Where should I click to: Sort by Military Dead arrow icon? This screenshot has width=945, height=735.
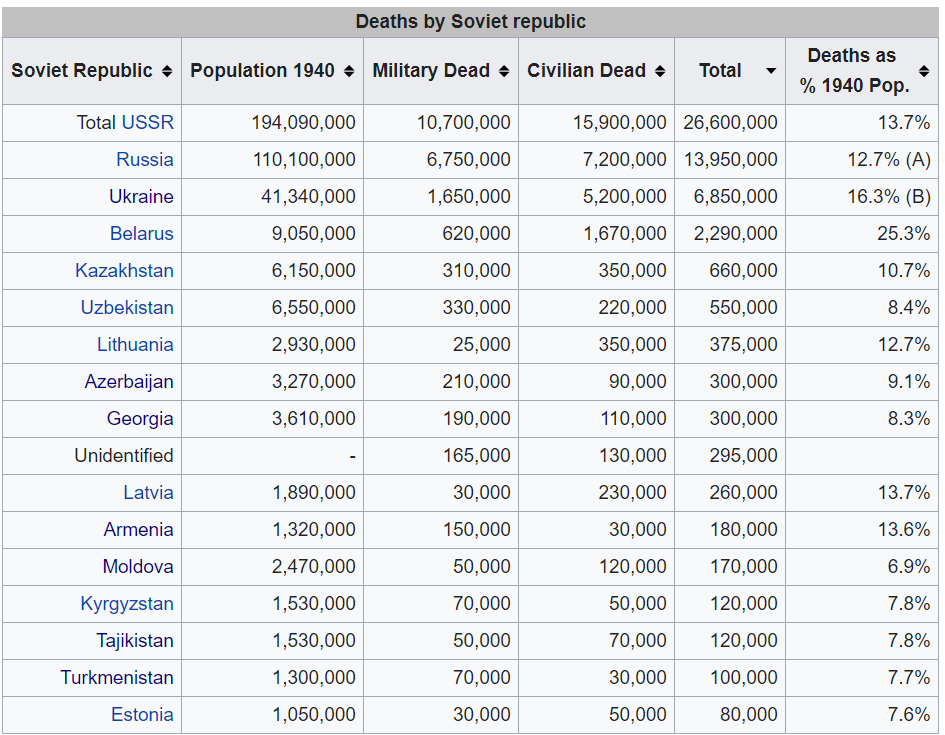(503, 71)
